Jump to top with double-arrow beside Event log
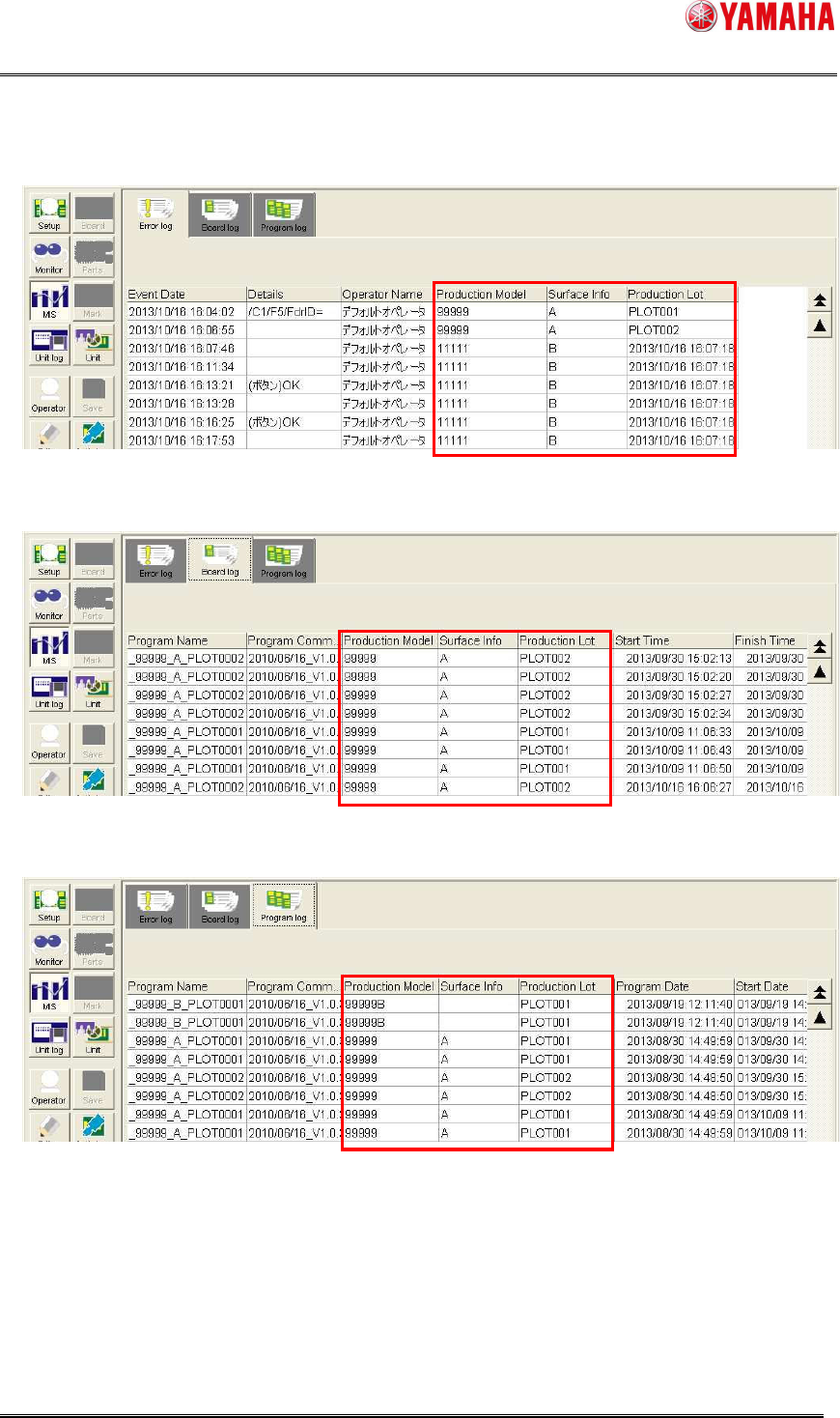840x1418 pixels. pyautogui.click(x=820, y=301)
